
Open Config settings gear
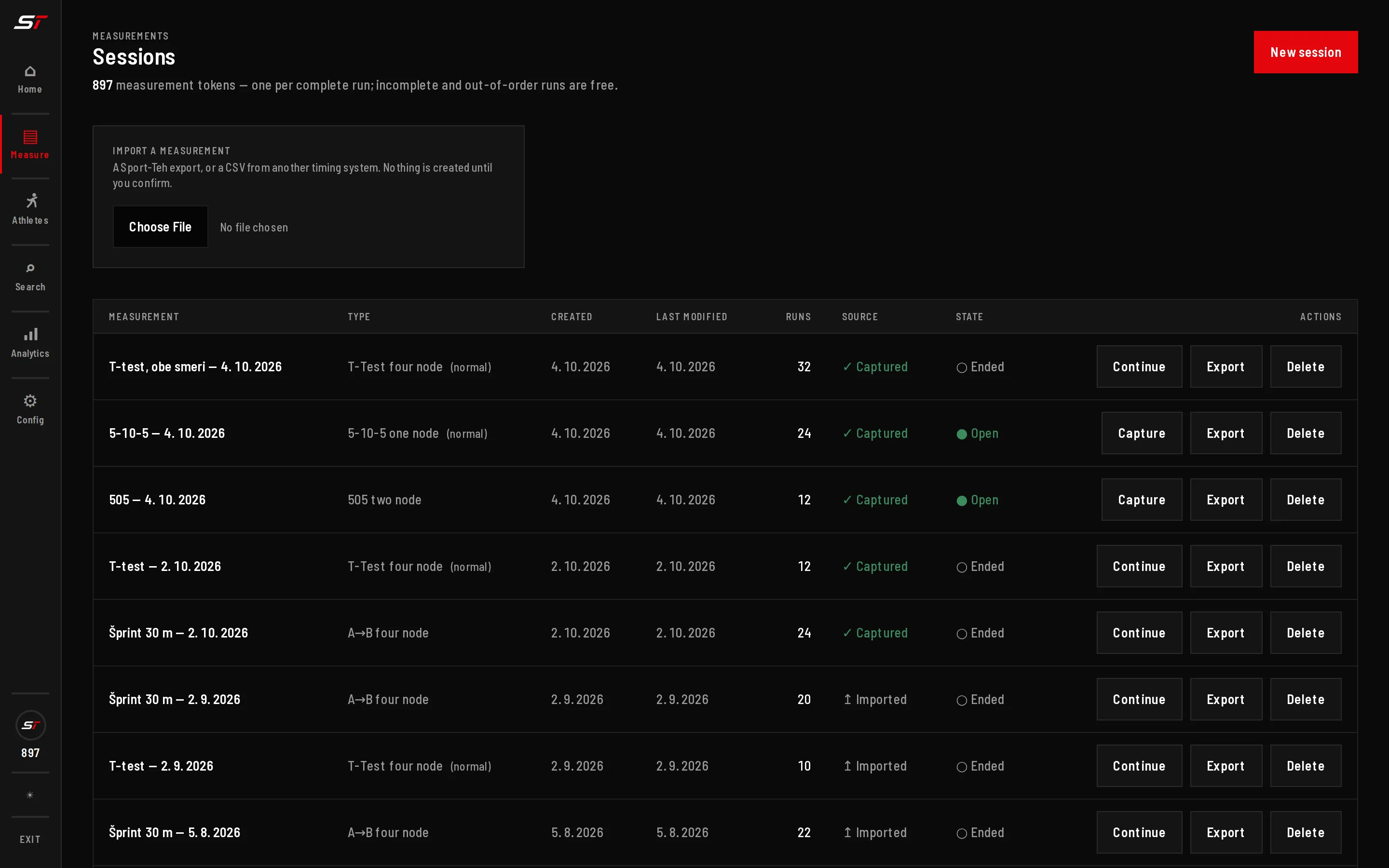click(x=30, y=410)
